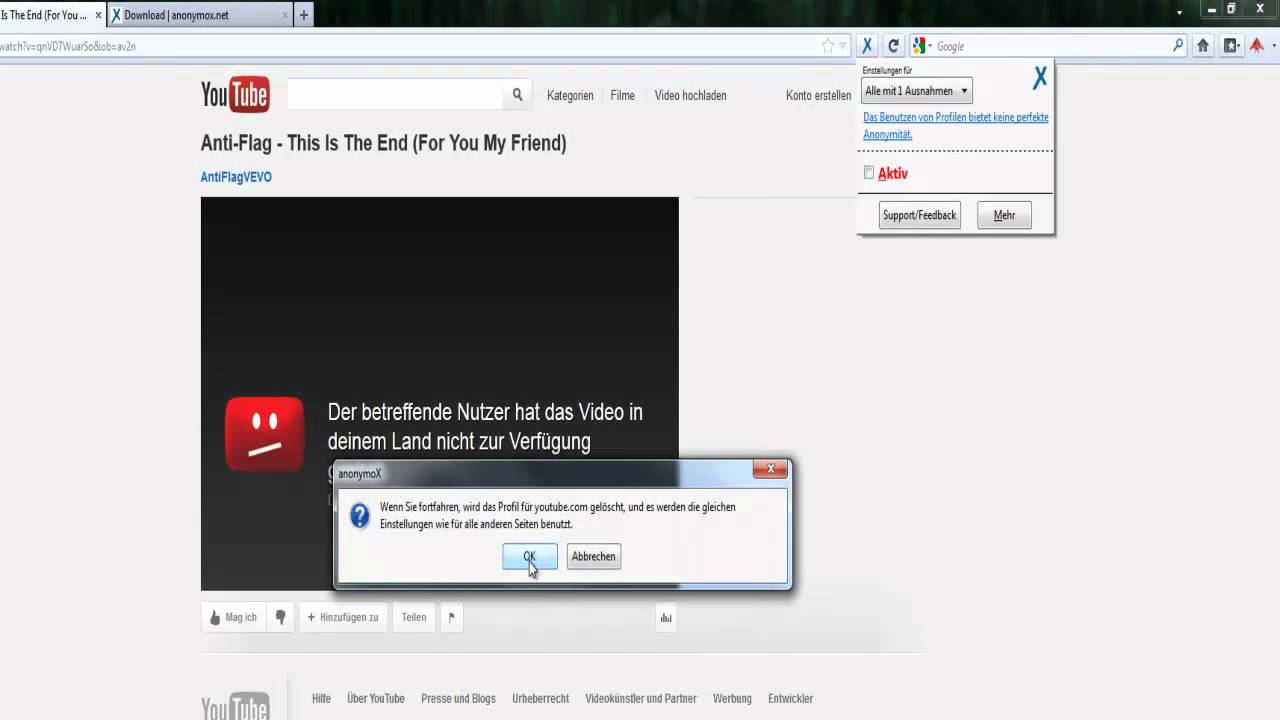Open the 'Presse und Blogs' footer link
The image size is (1280, 720).
[x=458, y=699]
